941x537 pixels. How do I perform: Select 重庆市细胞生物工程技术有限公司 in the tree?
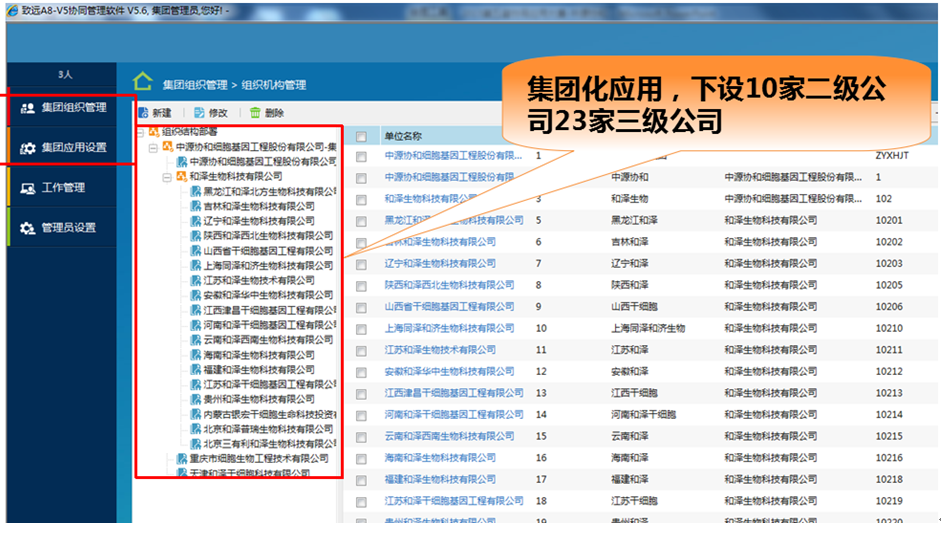click(x=251, y=459)
